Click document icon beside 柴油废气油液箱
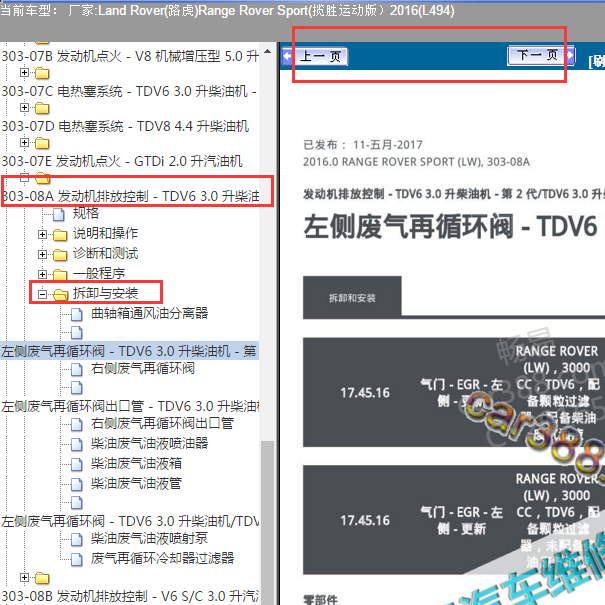 tap(77, 465)
